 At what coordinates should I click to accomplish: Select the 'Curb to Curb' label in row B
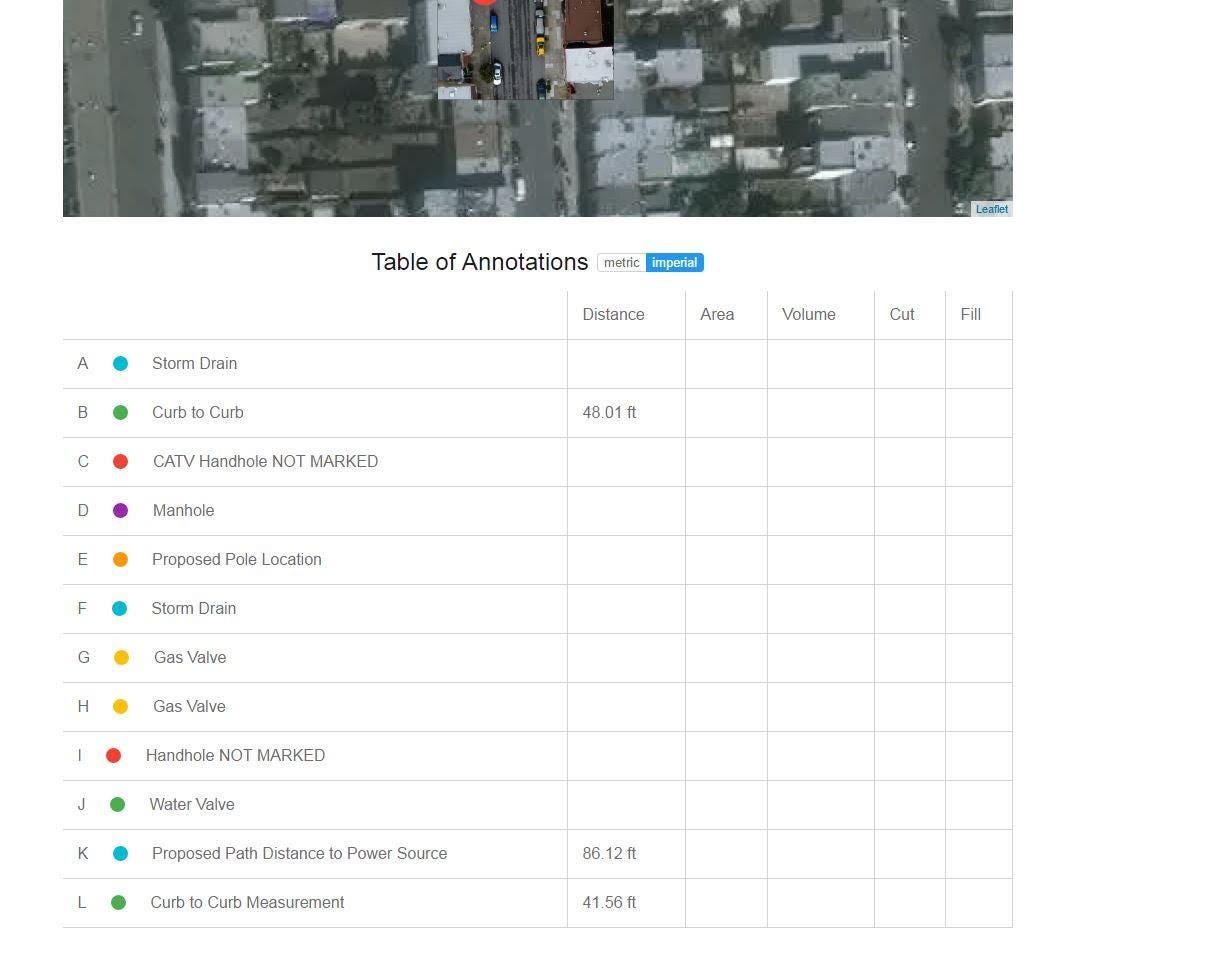197,413
